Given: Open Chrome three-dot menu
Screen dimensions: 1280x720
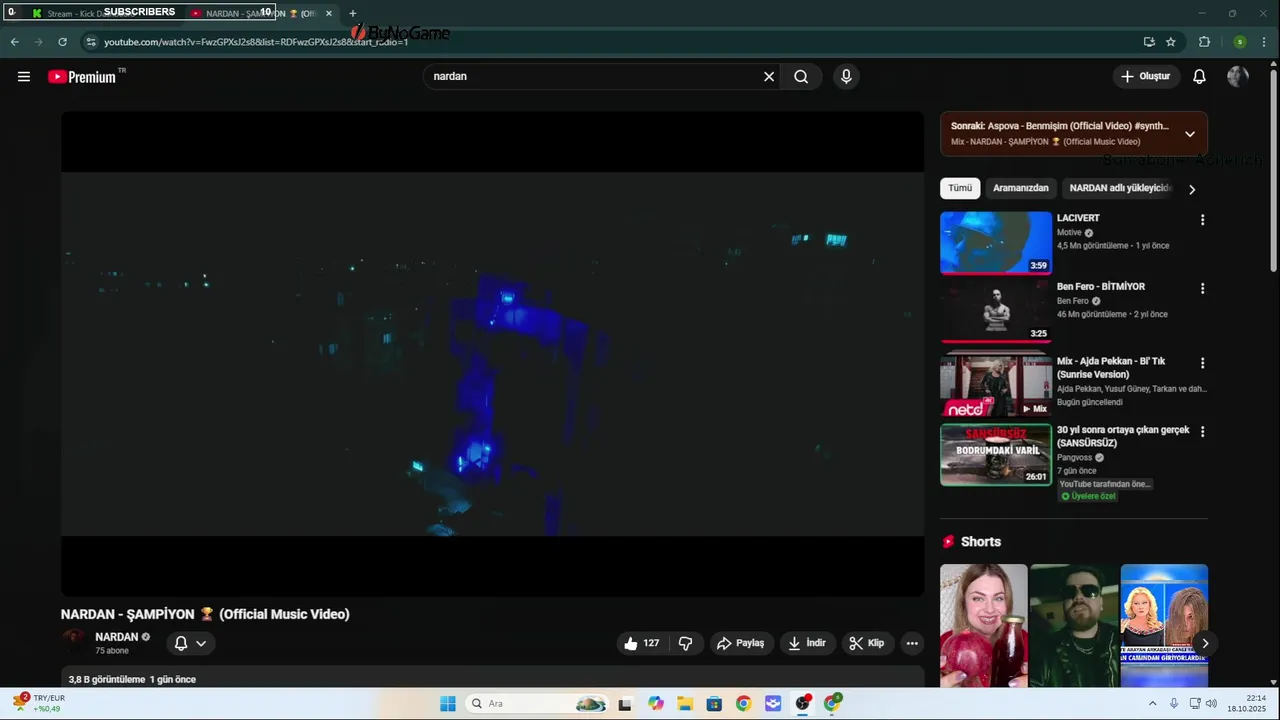Looking at the screenshot, I should (x=1265, y=42).
